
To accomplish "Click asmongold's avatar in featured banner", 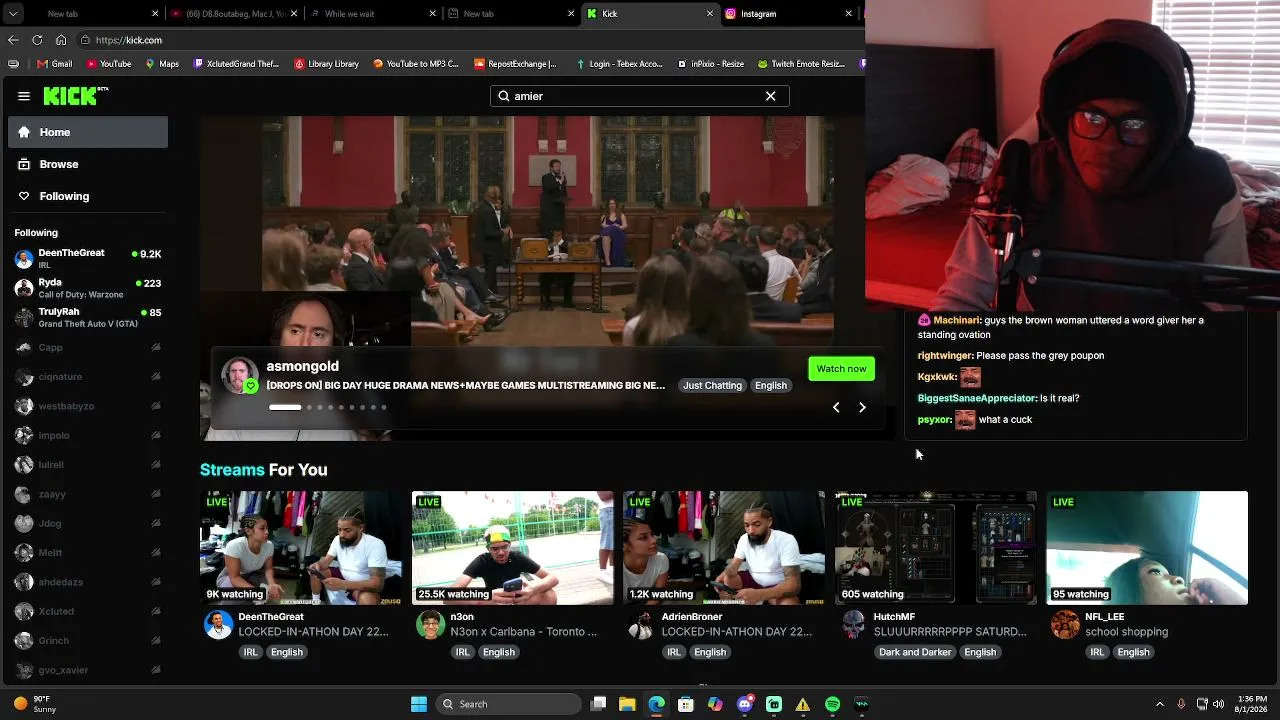I will point(239,375).
